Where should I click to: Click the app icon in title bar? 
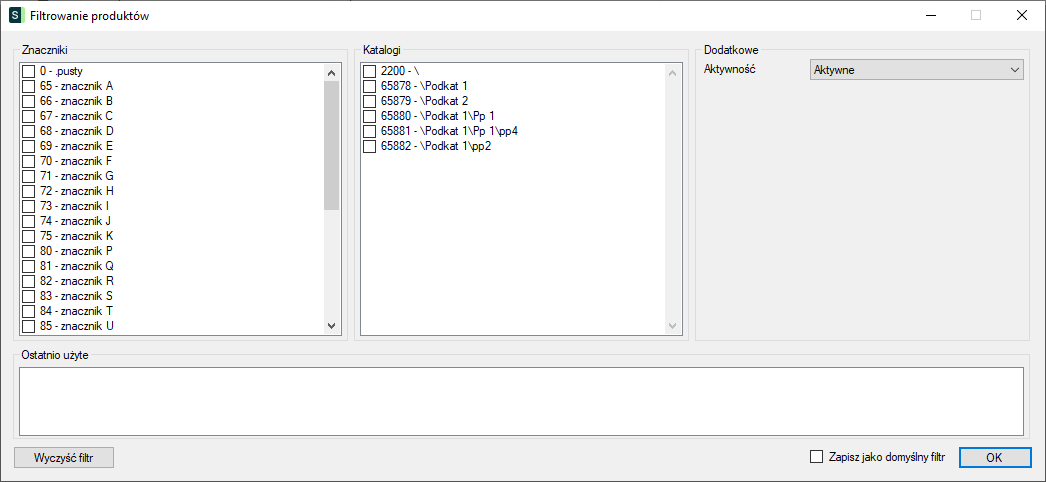coord(16,16)
